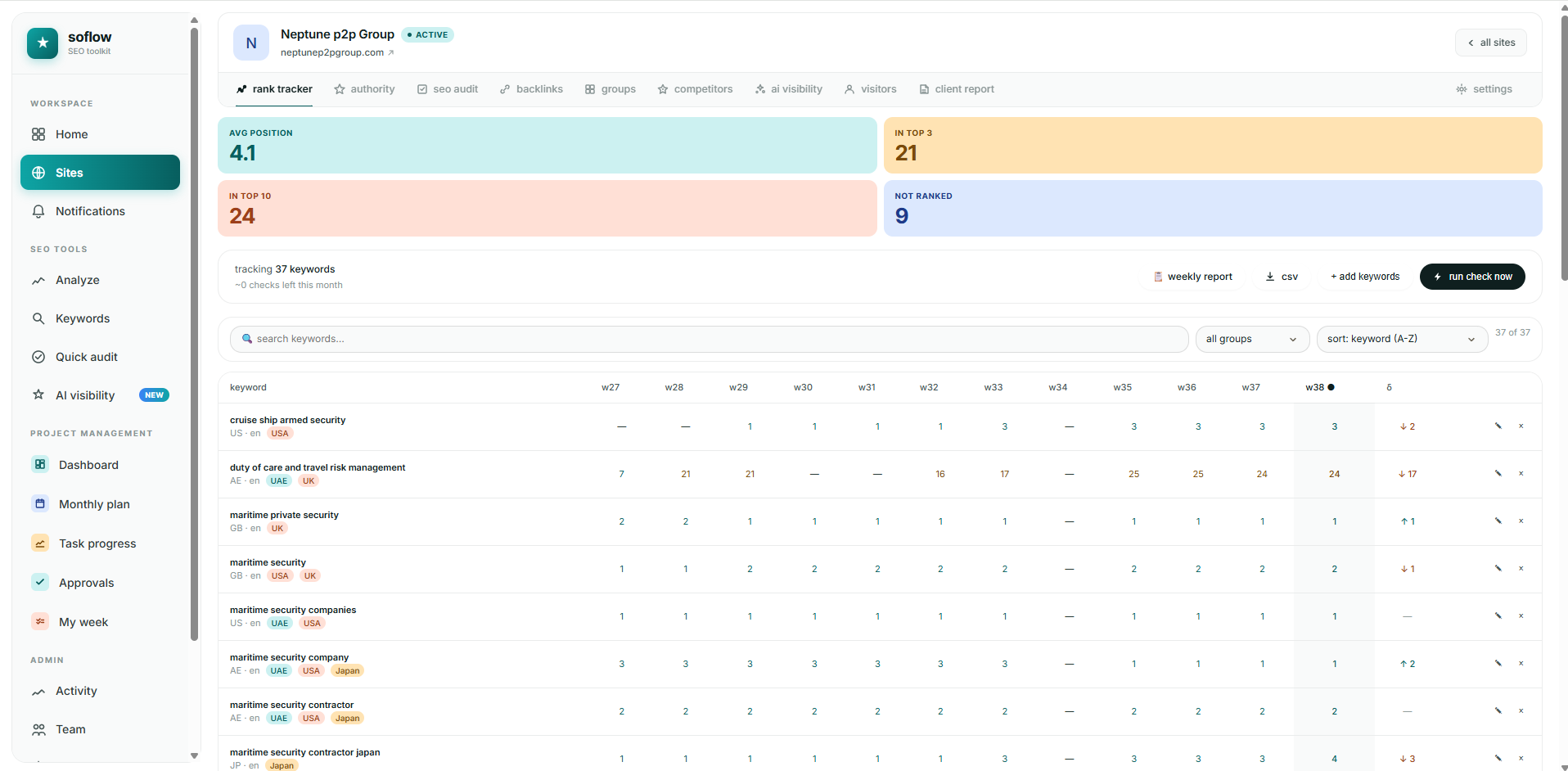
Task: Open the all groups dropdown
Action: coord(1252,339)
